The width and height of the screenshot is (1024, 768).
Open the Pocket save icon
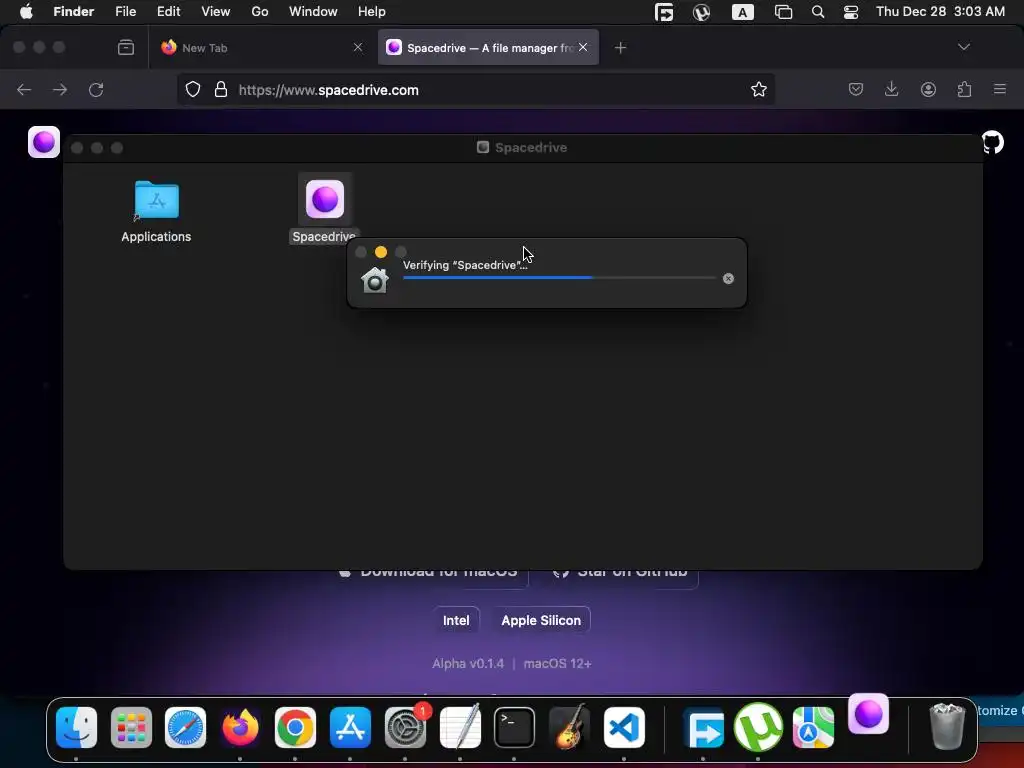tap(856, 89)
